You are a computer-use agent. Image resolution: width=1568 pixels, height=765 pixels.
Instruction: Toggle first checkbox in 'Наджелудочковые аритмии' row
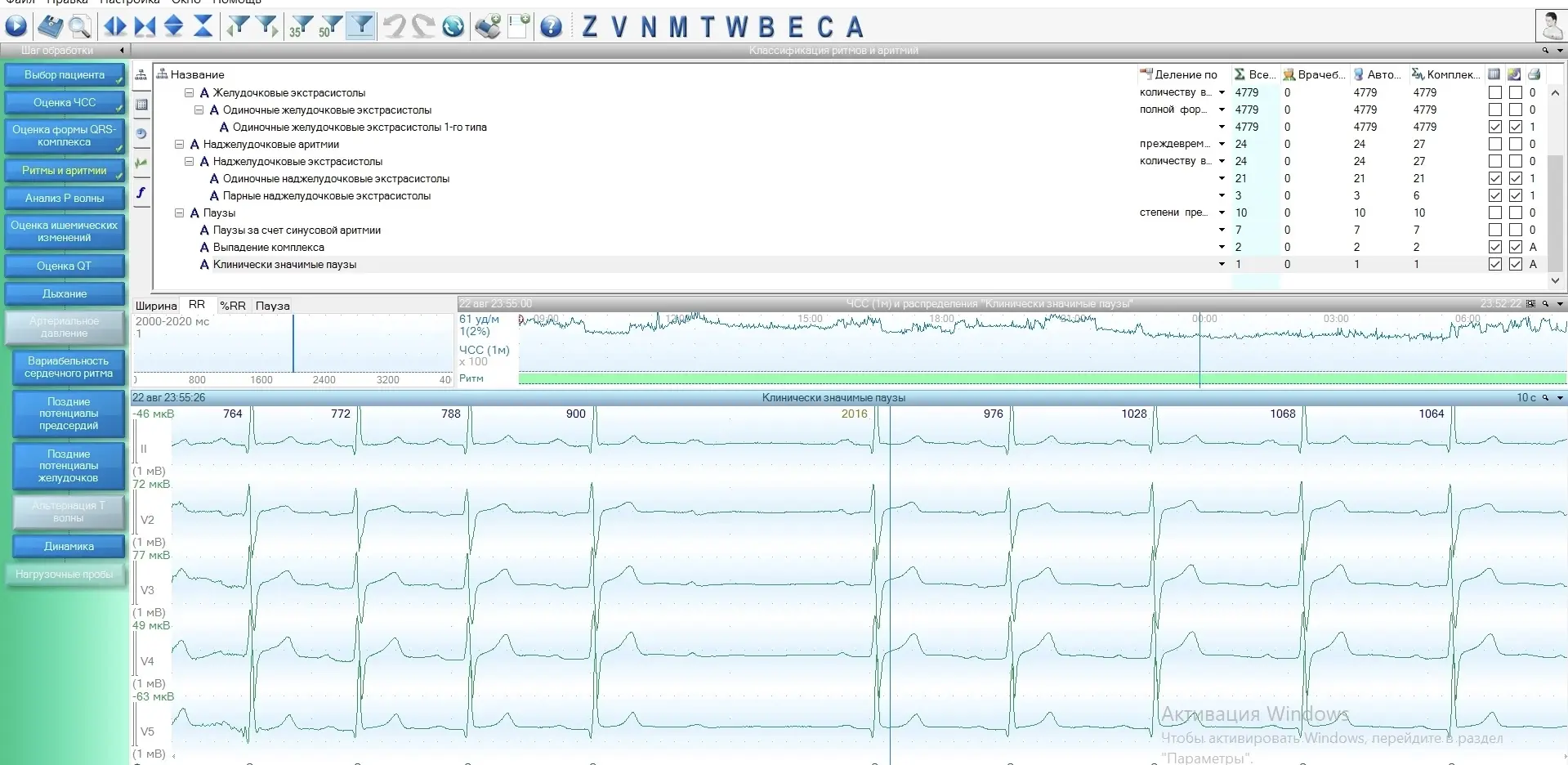[x=1494, y=144]
